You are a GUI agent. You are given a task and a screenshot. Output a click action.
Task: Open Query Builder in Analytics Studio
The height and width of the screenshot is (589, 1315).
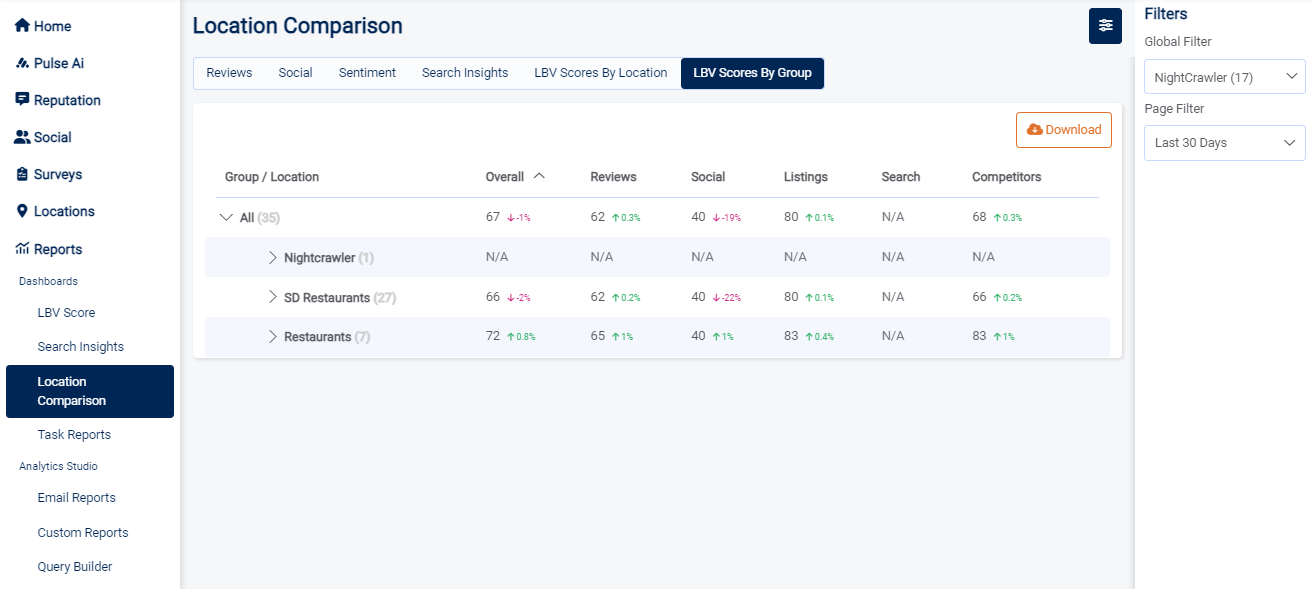click(x=75, y=567)
